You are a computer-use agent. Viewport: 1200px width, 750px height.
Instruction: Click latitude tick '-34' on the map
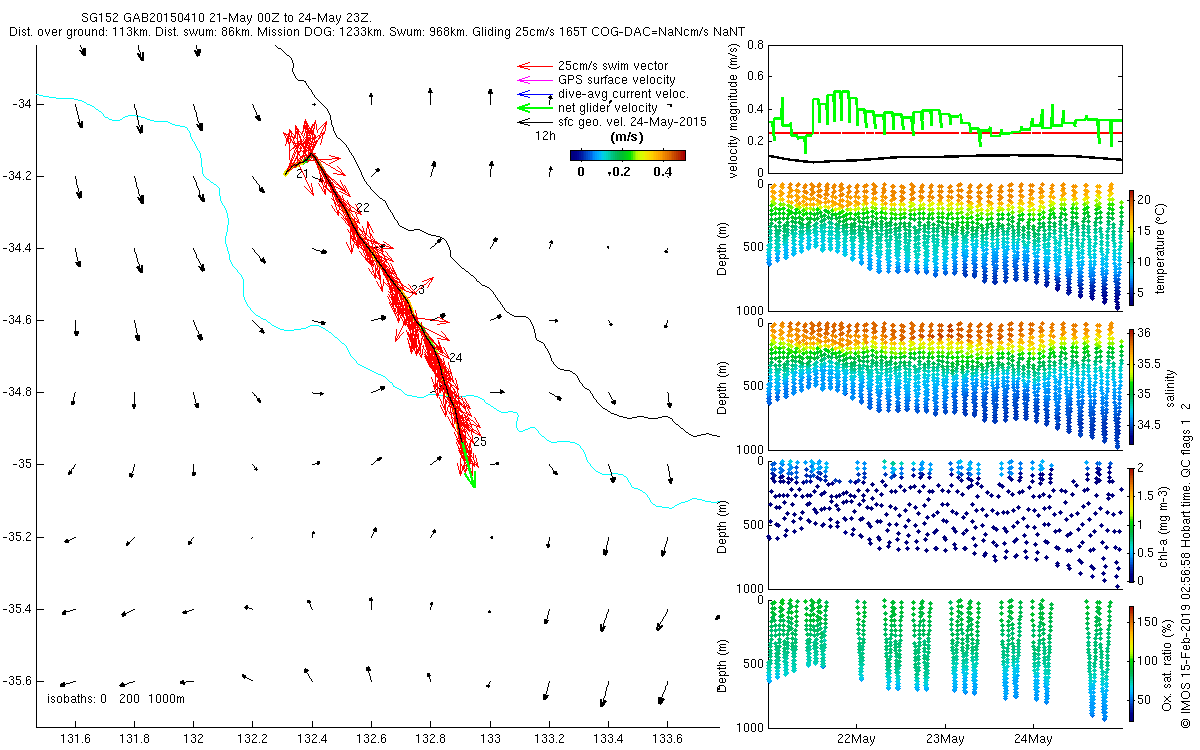[x=22, y=104]
